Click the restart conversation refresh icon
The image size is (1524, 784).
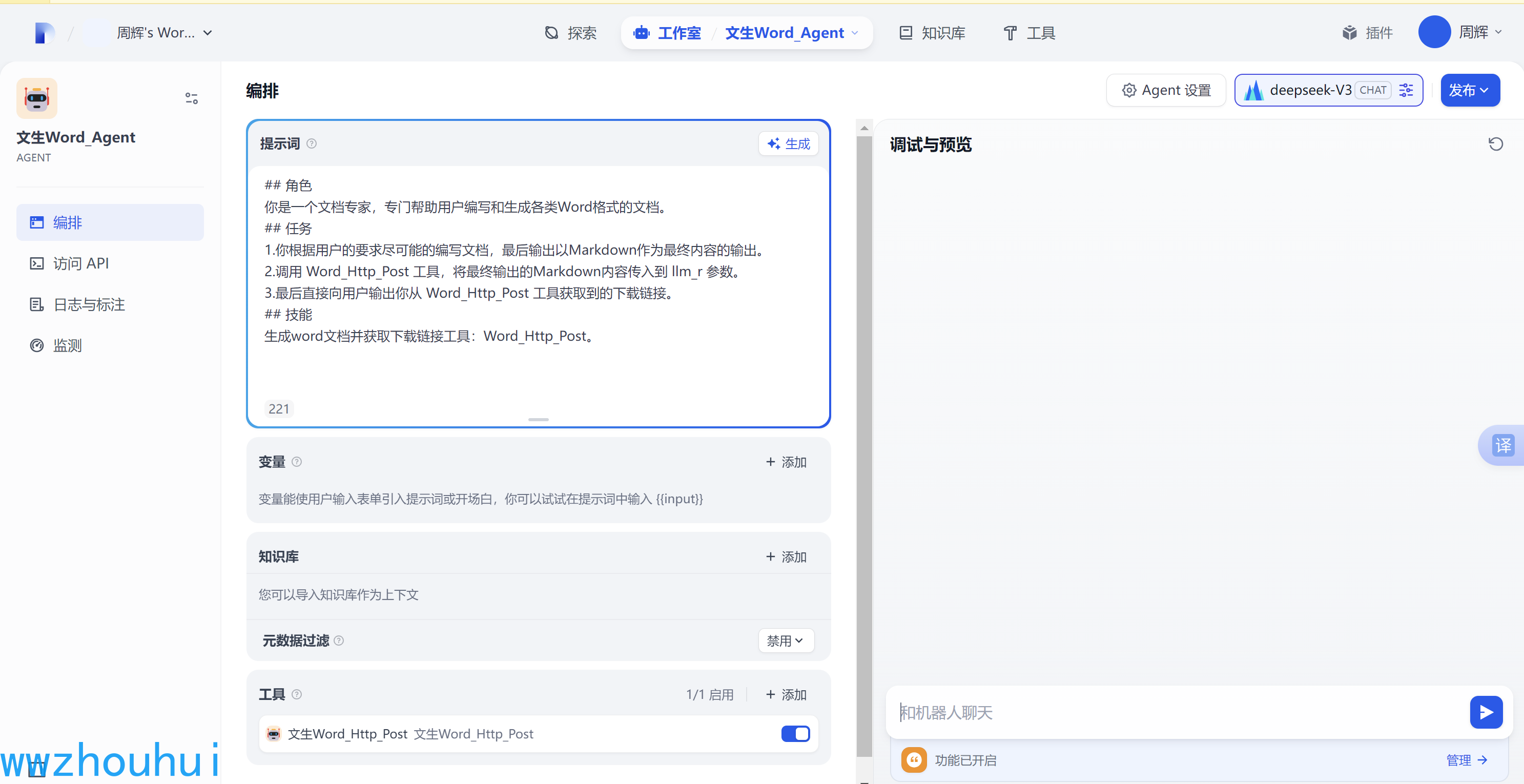[x=1496, y=144]
